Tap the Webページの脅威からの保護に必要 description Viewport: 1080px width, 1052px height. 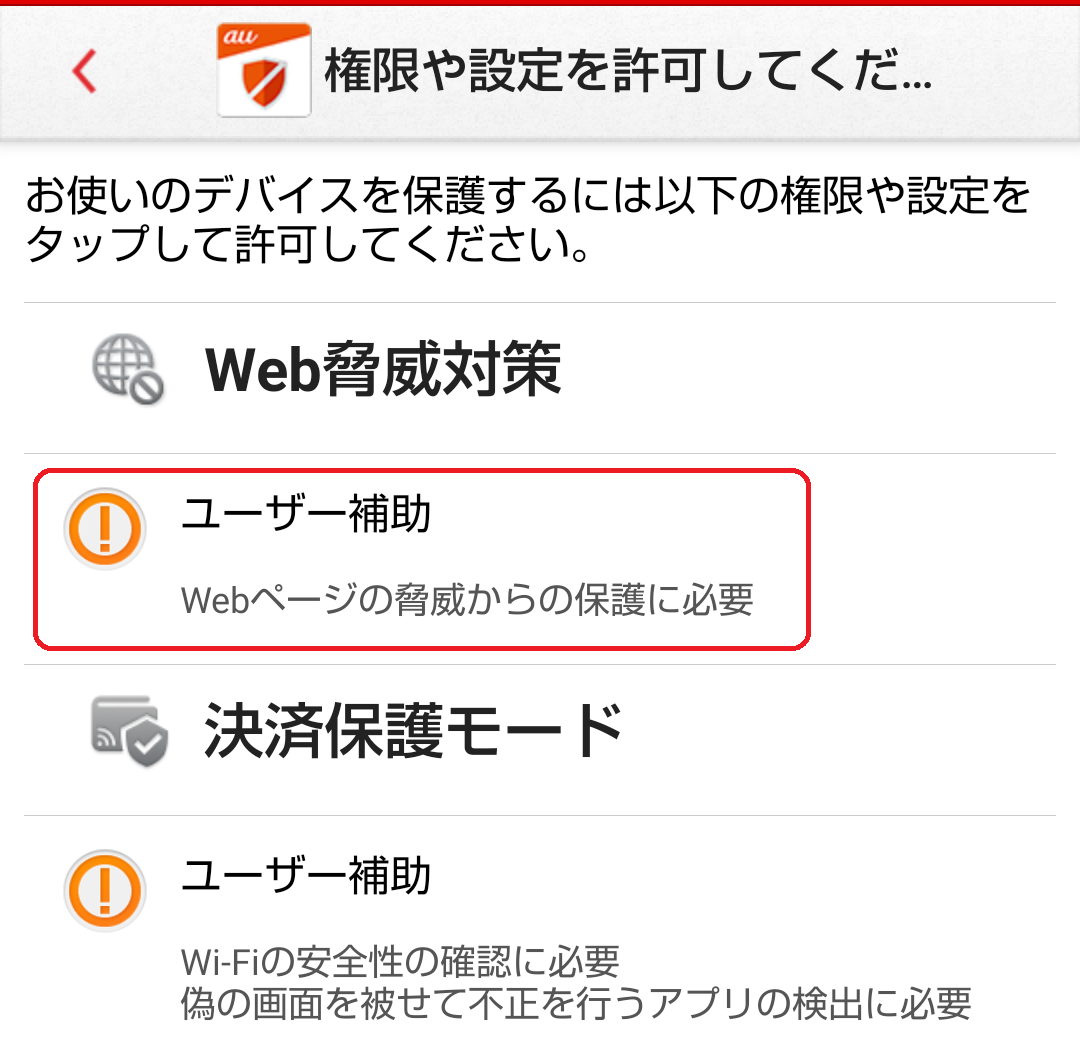point(467,599)
